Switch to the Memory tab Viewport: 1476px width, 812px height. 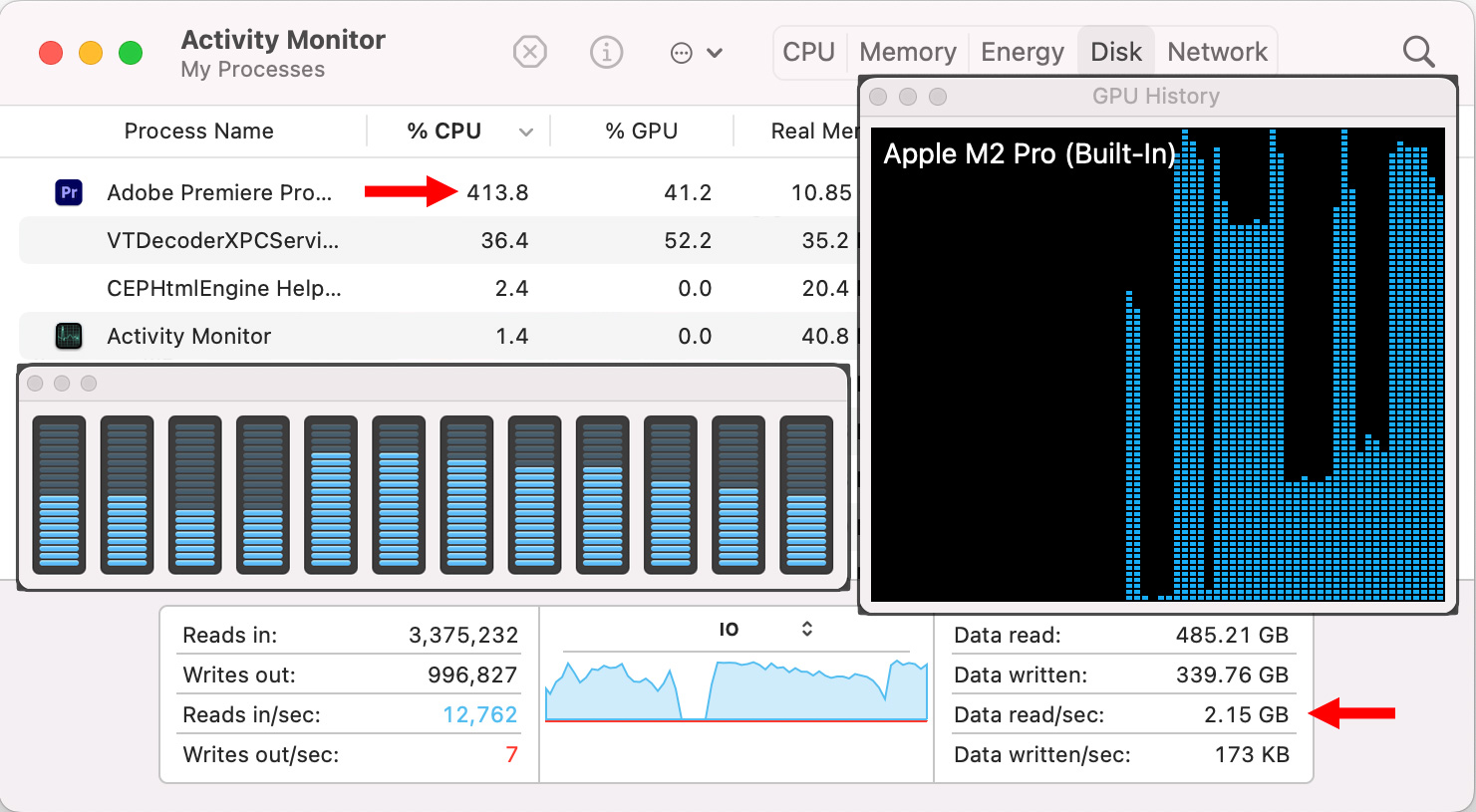click(x=908, y=52)
